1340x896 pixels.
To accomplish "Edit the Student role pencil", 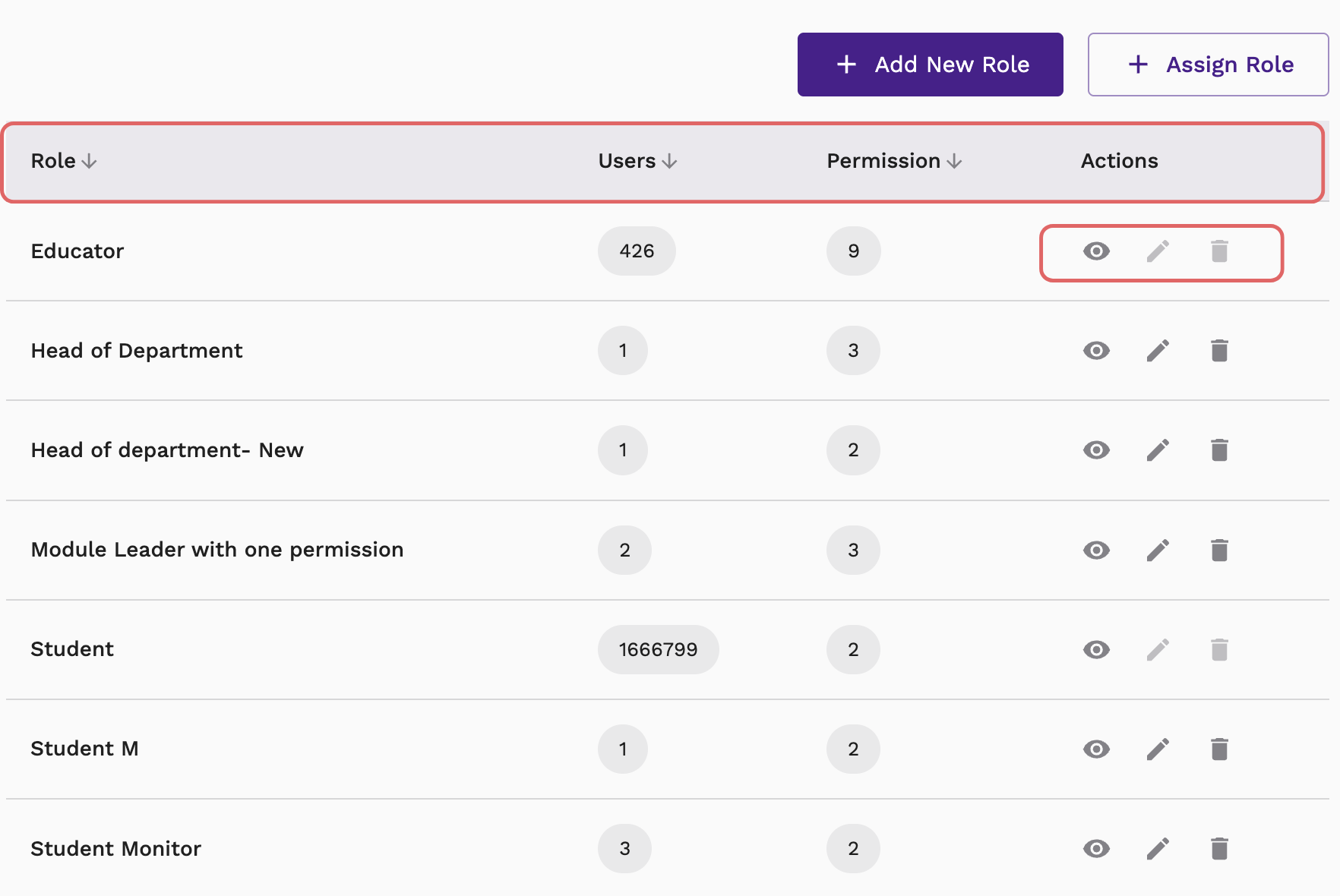I will [x=1158, y=649].
